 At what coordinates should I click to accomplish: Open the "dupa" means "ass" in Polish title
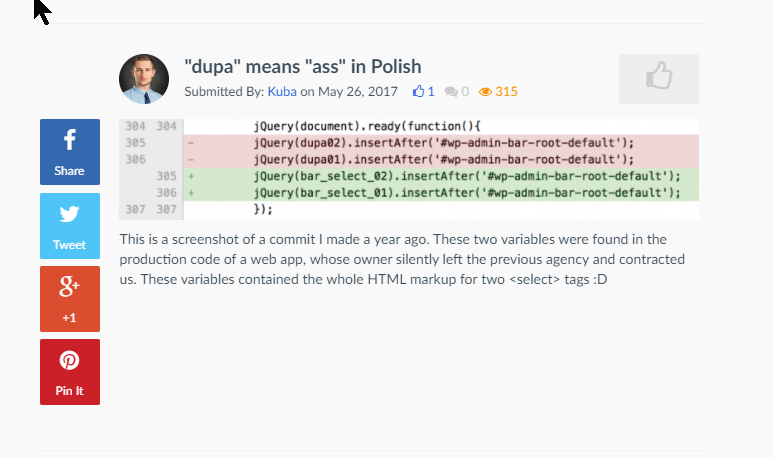(x=303, y=66)
